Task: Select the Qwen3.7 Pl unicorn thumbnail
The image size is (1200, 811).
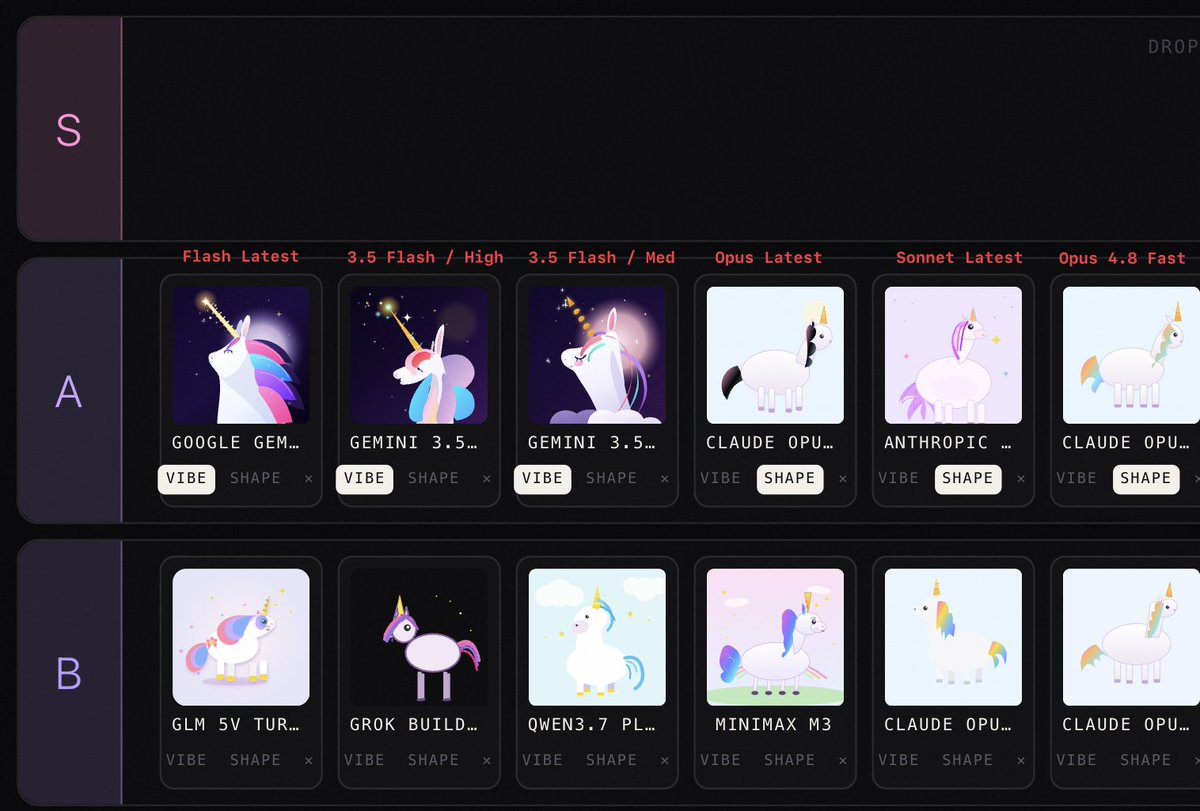Action: click(597, 637)
